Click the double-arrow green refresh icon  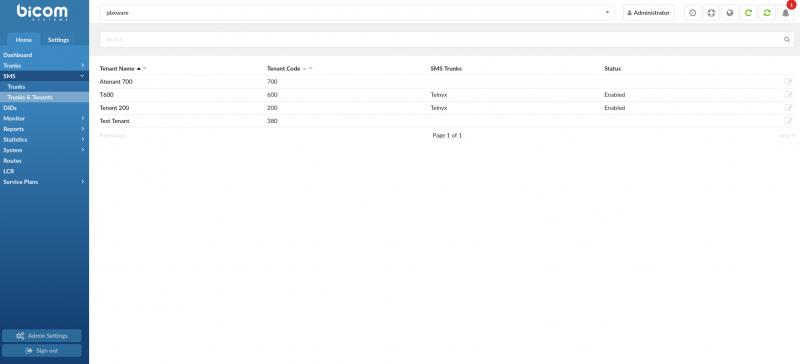point(767,13)
